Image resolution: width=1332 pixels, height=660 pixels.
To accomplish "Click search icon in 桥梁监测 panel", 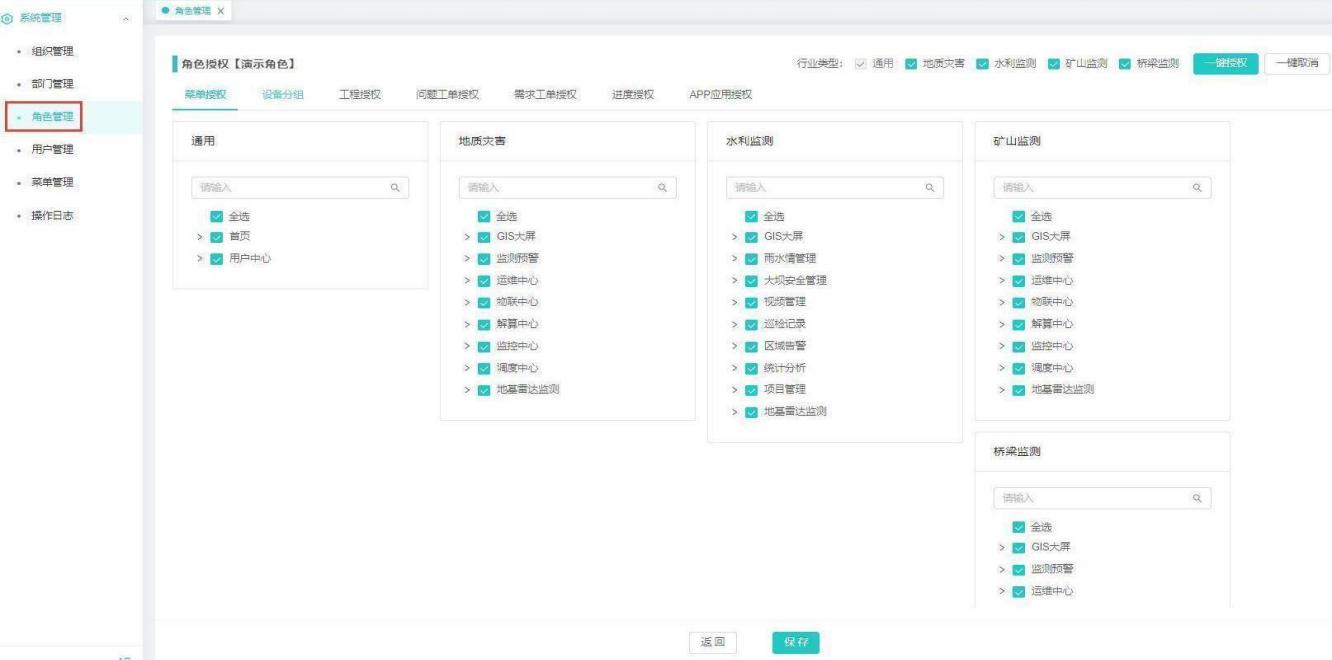I will 1196,498.
